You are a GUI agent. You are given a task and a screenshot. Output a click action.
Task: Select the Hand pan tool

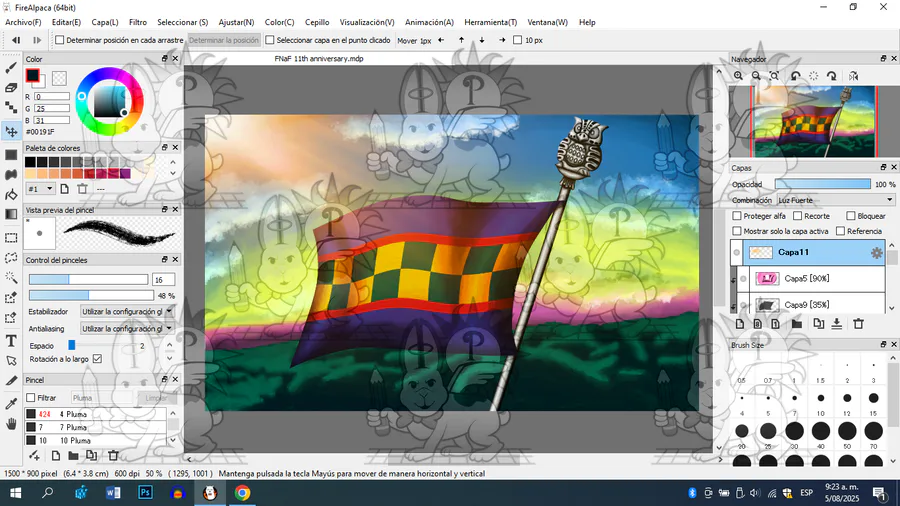11,425
